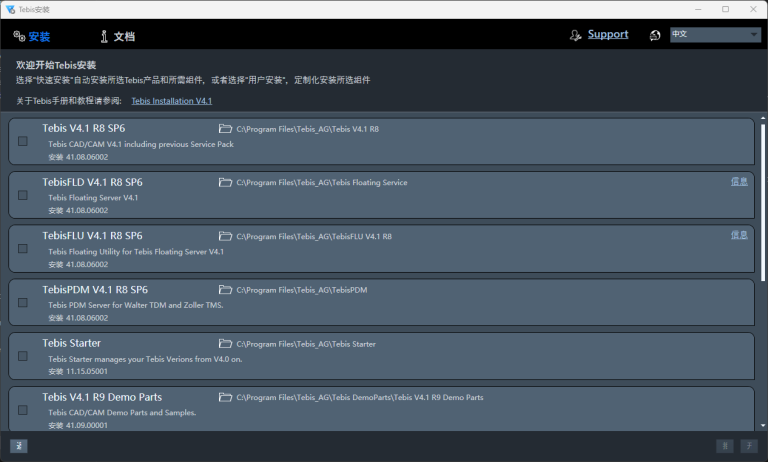Viewport: 768px width, 462px height.
Task: Open the Tebis Installation V4.1 link
Action: coord(171,101)
